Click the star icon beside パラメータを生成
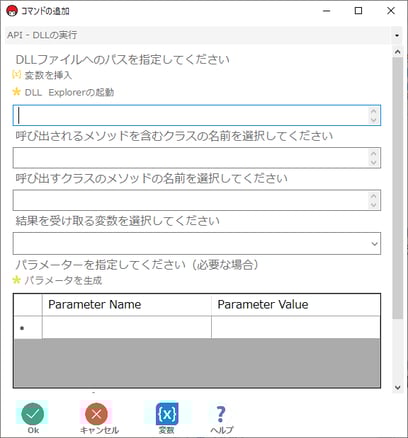Image resolution: width=408 pixels, height=438 pixels. (16, 280)
